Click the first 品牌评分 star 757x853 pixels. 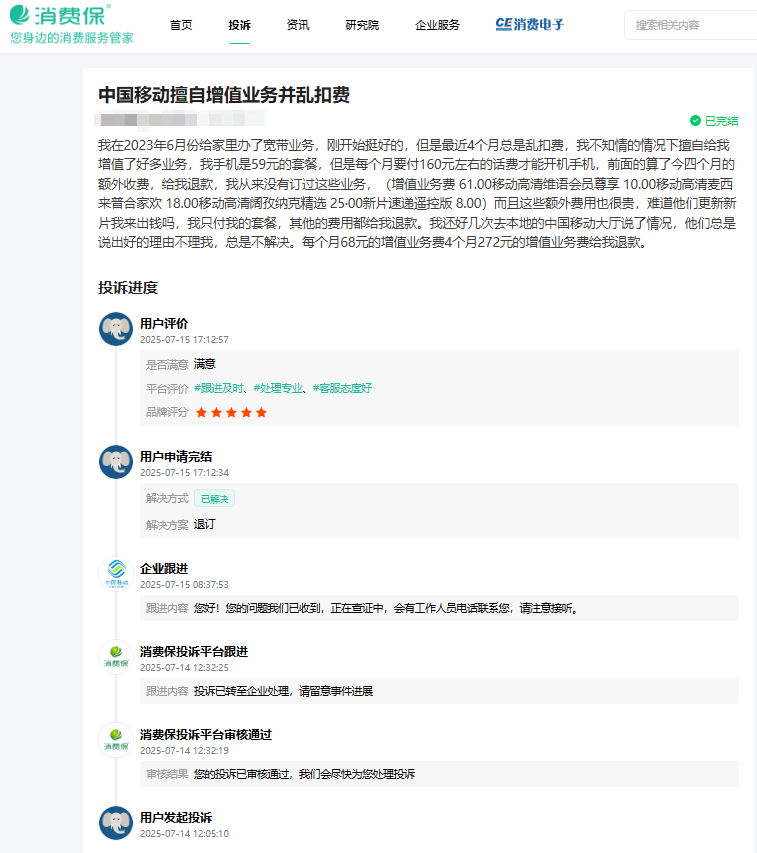pos(201,412)
